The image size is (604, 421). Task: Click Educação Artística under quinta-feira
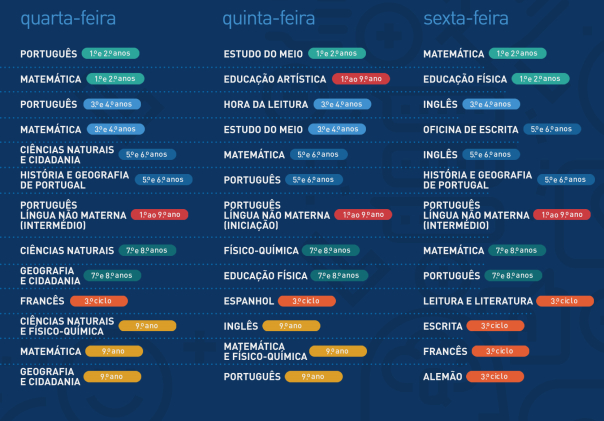click(275, 79)
